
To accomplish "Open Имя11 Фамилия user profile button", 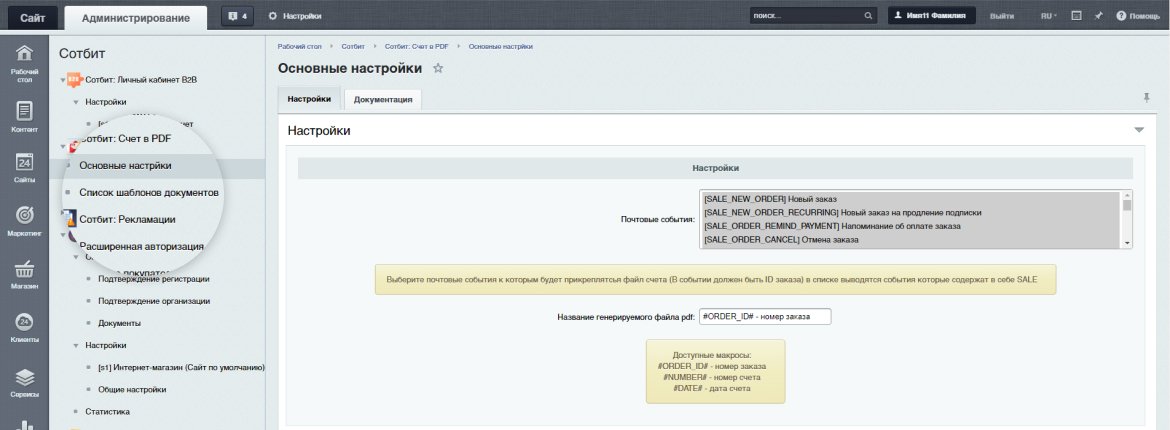I will (931, 16).
